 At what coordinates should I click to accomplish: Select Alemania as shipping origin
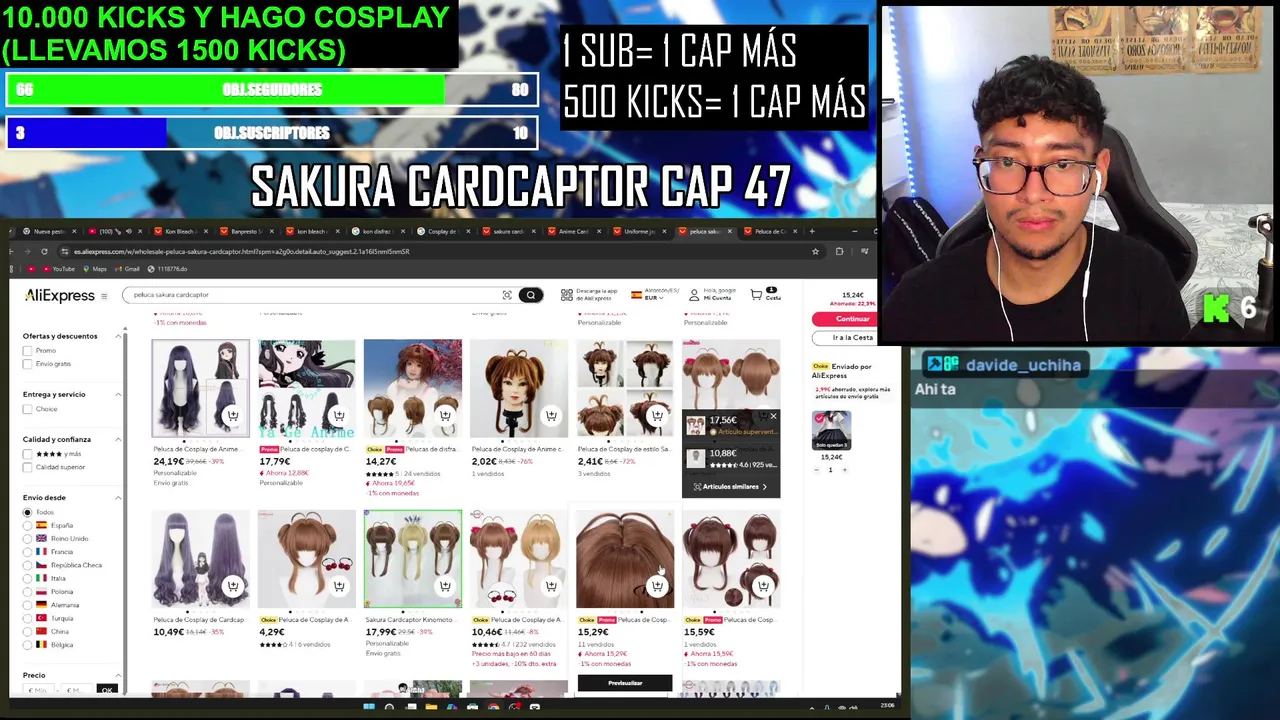[28, 605]
